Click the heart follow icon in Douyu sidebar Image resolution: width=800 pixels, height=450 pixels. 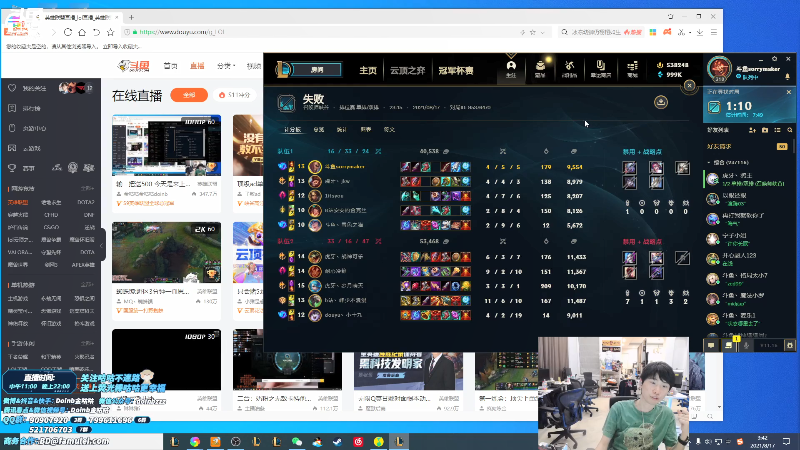click(12, 88)
